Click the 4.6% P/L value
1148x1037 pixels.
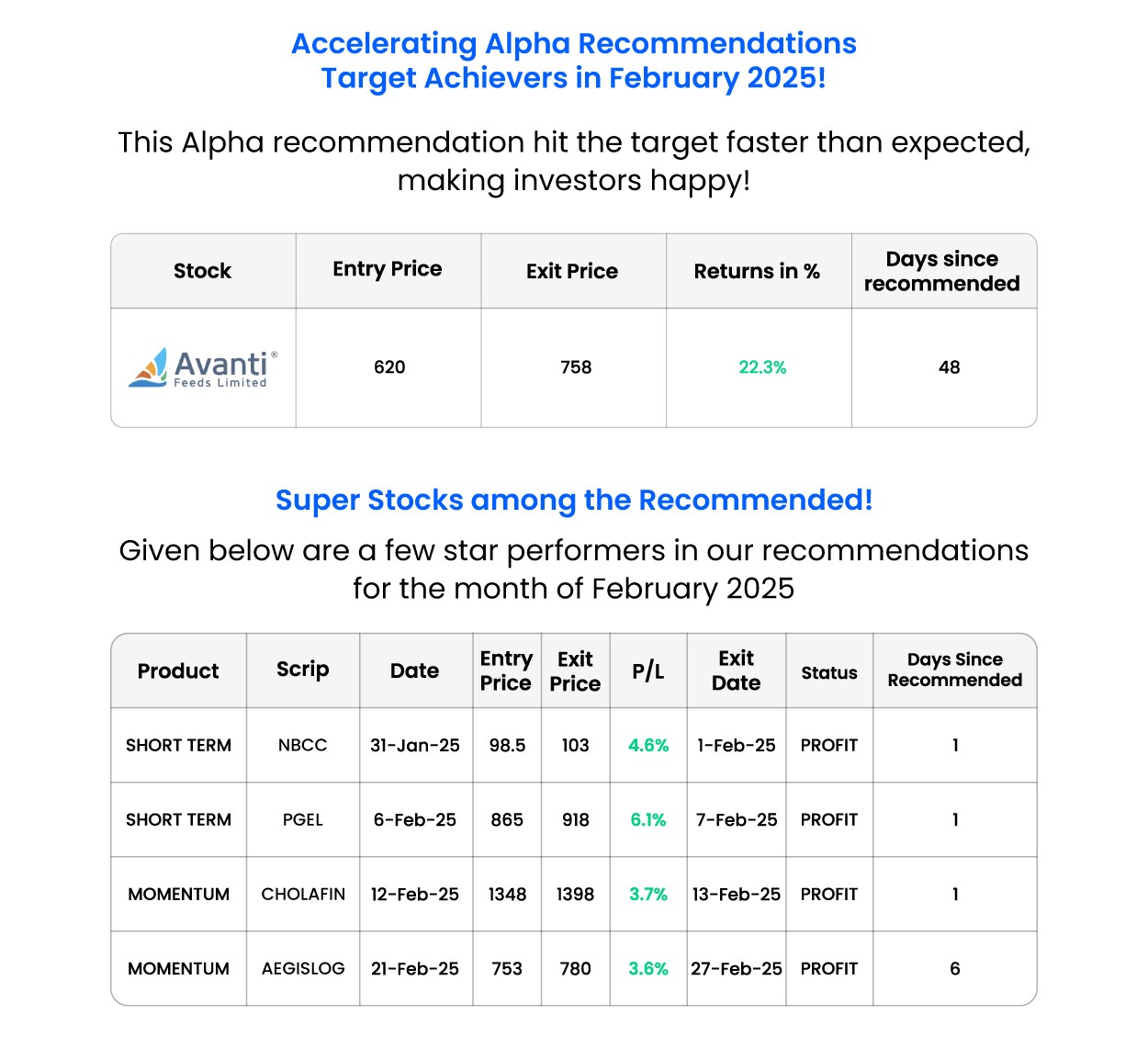[x=648, y=745]
